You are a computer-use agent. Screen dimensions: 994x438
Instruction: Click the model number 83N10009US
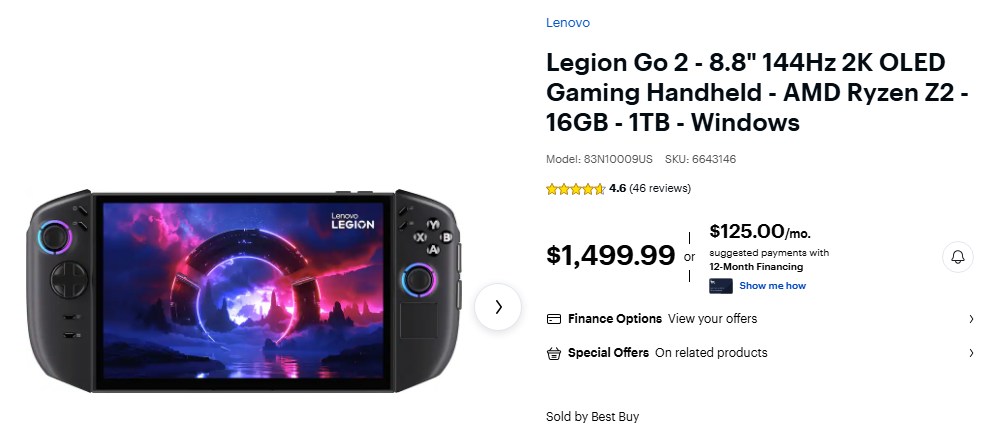coord(618,159)
